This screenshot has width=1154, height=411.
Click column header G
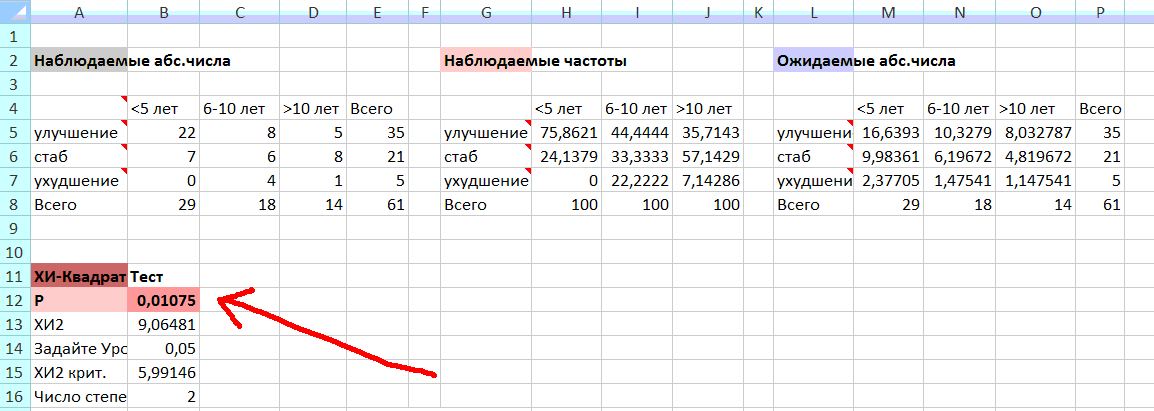(x=485, y=12)
